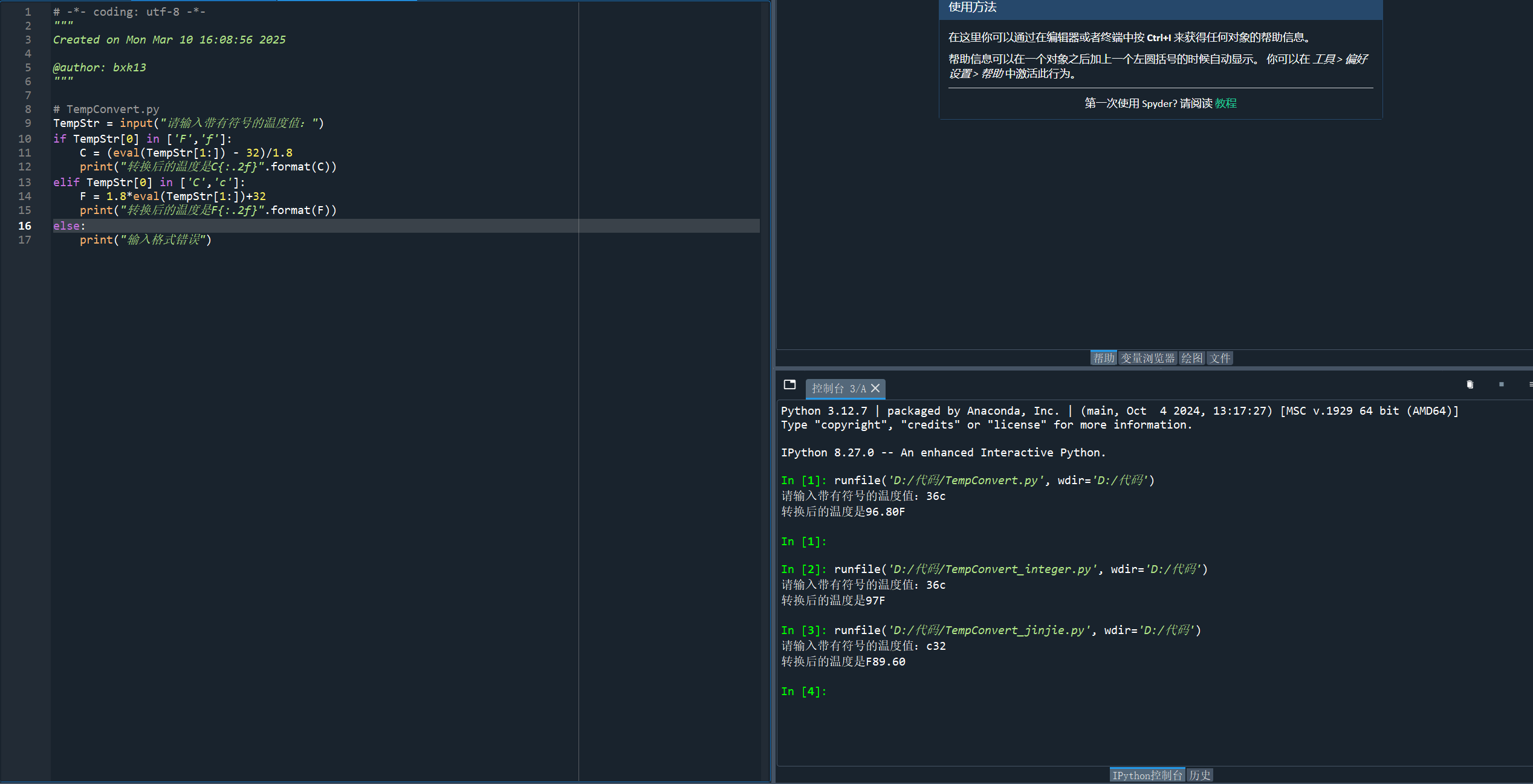This screenshot has width=1533, height=784.
Task: Open the 绘图 pane tab
Action: tap(1191, 358)
